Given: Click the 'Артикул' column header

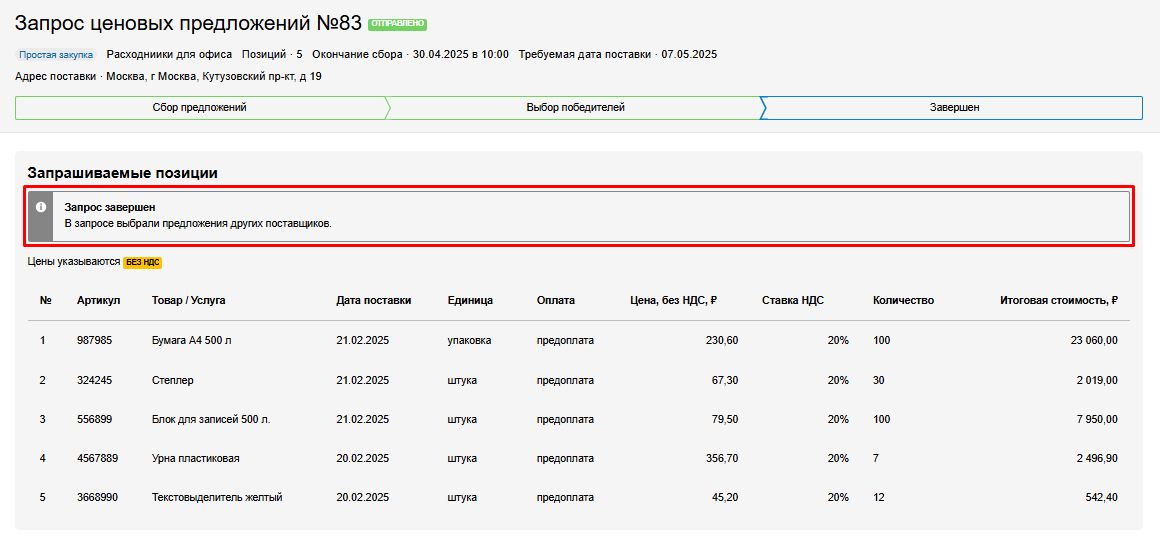Looking at the screenshot, I should point(98,300).
